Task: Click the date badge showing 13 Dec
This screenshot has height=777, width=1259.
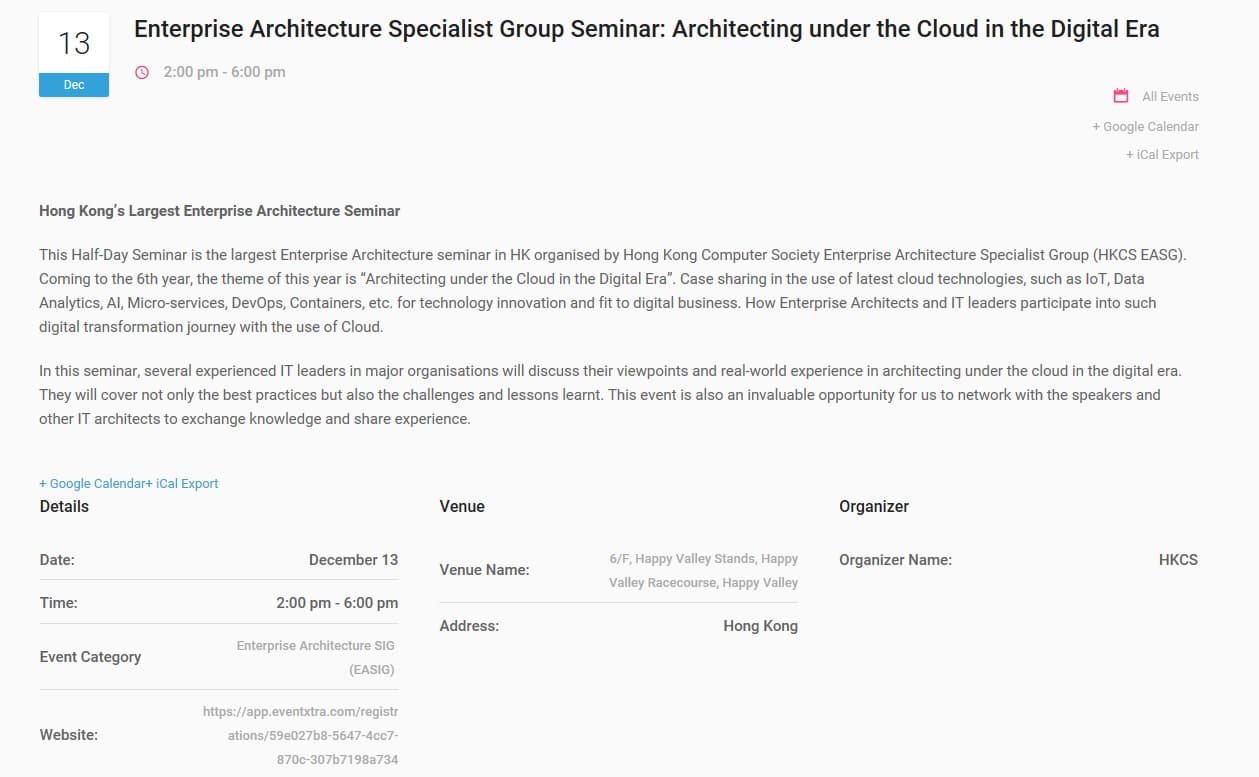Action: 74,56
